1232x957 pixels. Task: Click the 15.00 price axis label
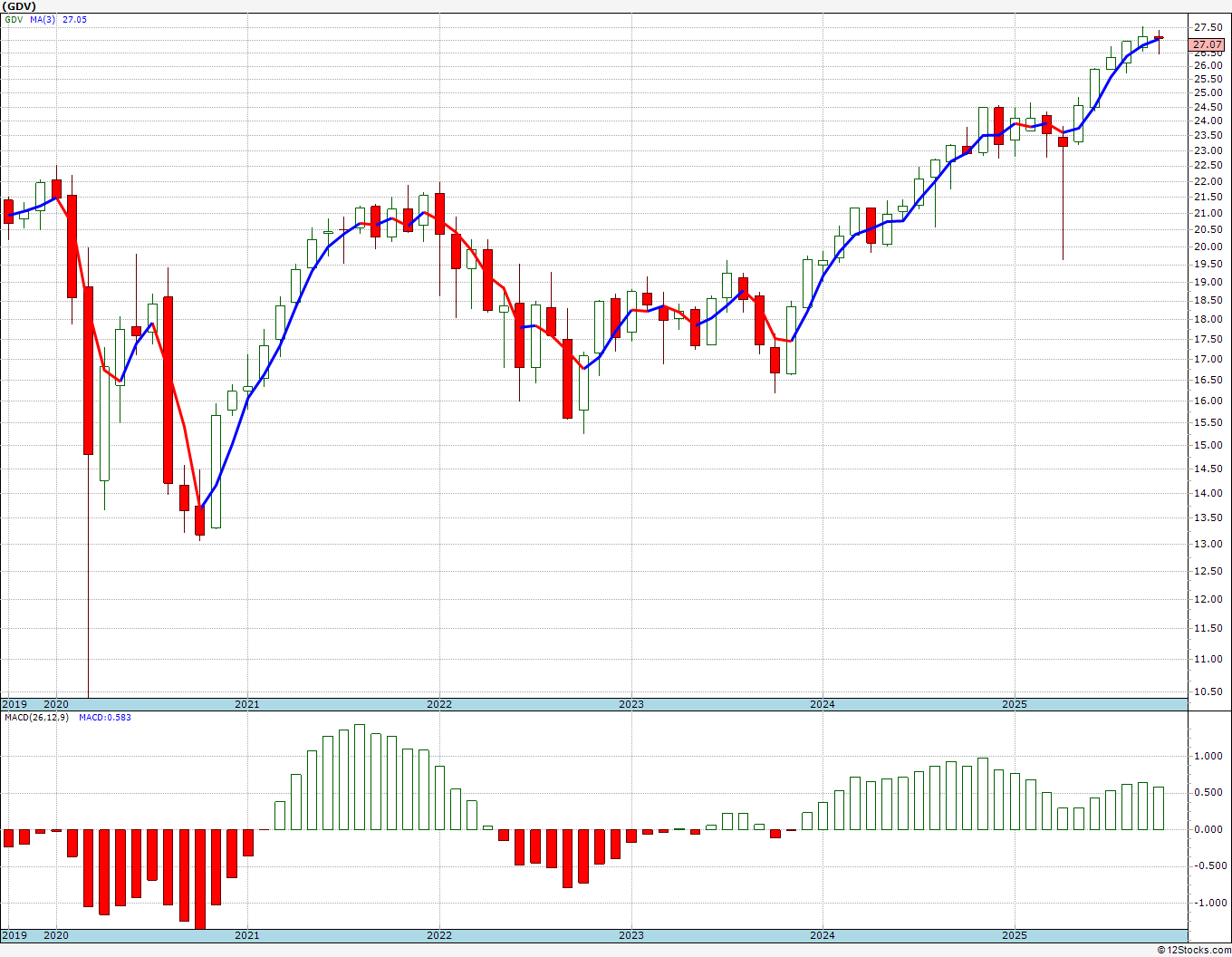pos(1208,445)
